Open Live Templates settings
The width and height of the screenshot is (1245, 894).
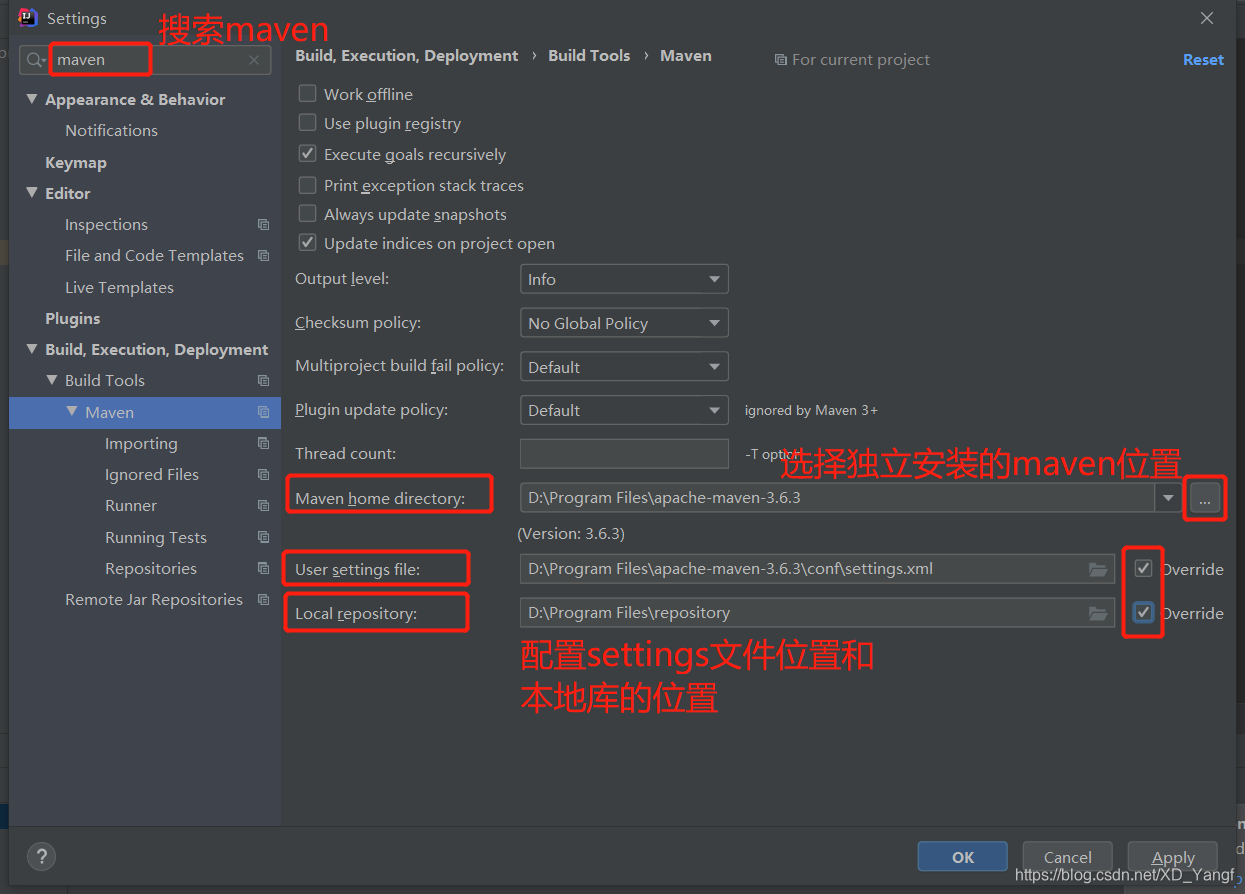coord(119,288)
